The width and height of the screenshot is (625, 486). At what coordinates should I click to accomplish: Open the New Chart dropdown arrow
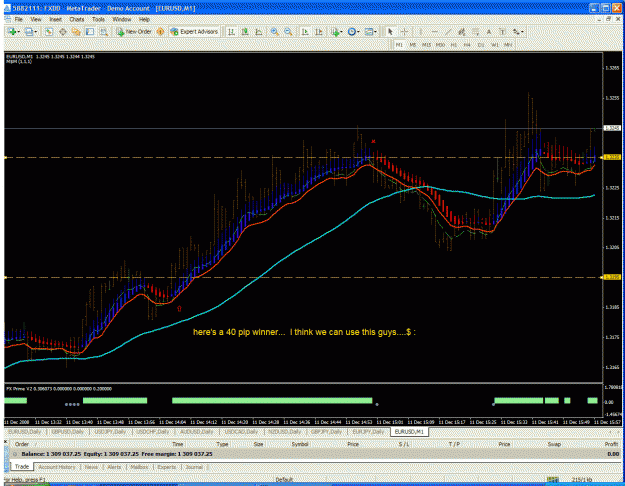[19, 32]
